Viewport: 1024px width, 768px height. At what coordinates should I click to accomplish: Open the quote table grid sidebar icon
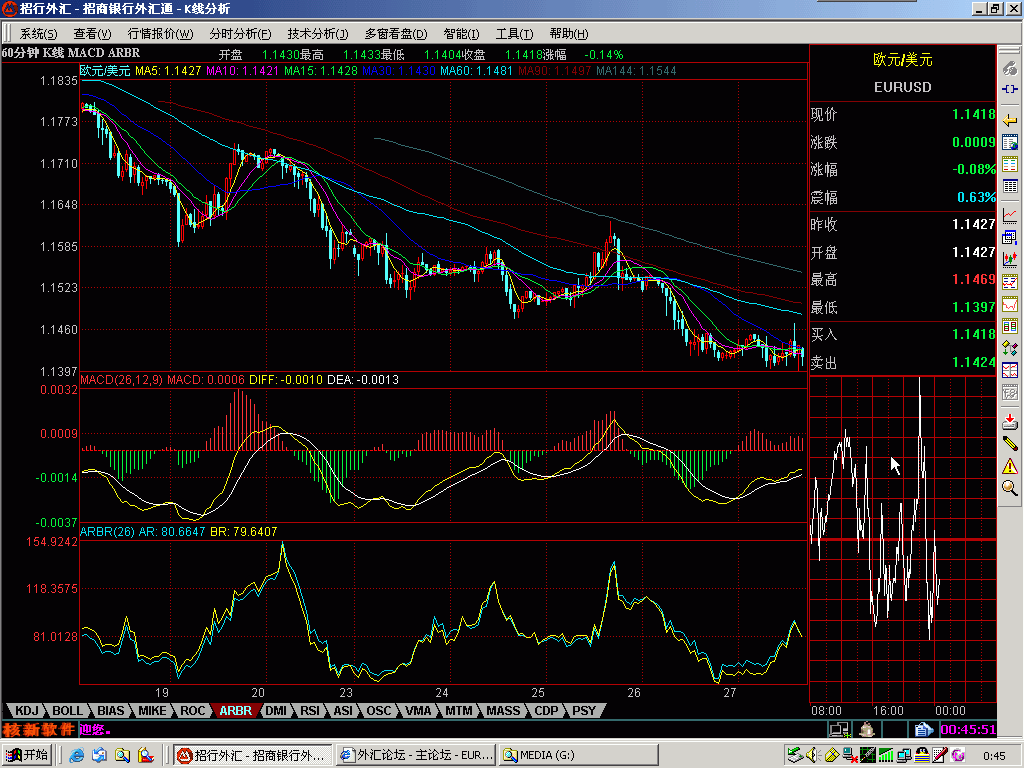coord(1010,186)
